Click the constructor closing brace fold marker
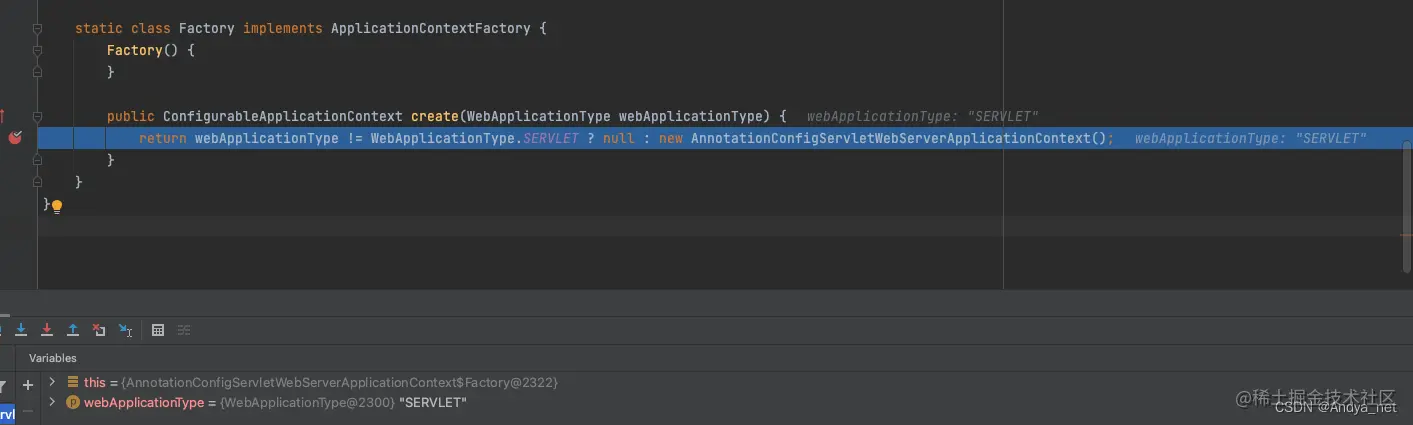Screen dimensions: 1413x425 37,72
